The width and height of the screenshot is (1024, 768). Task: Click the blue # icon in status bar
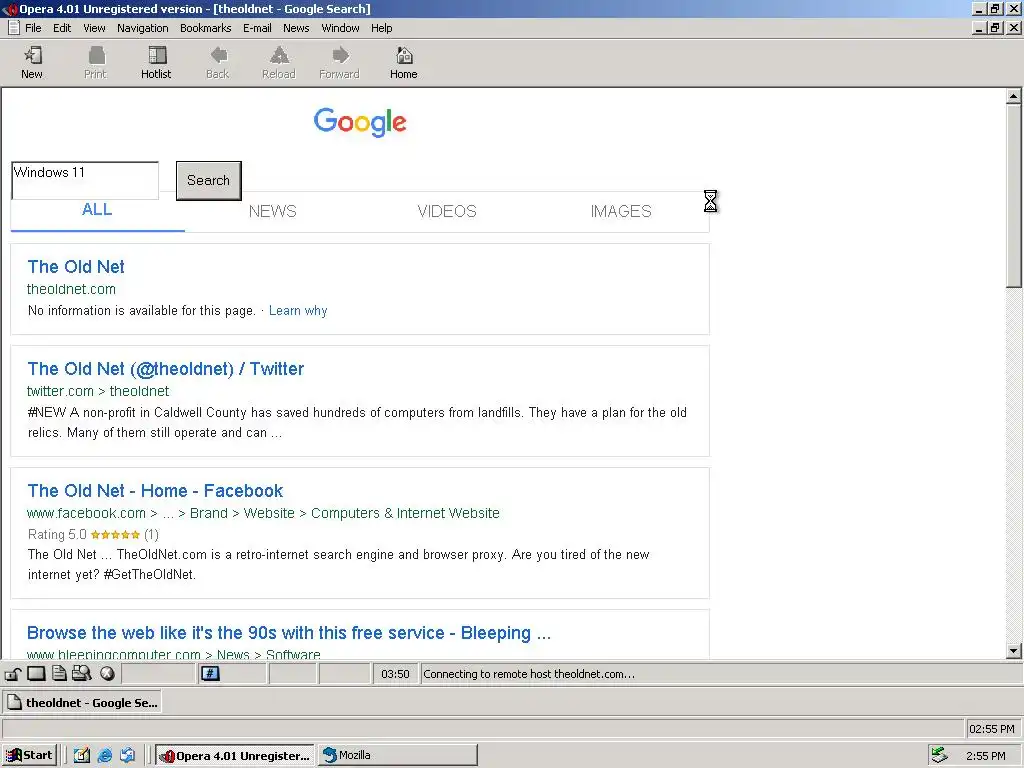pos(210,673)
